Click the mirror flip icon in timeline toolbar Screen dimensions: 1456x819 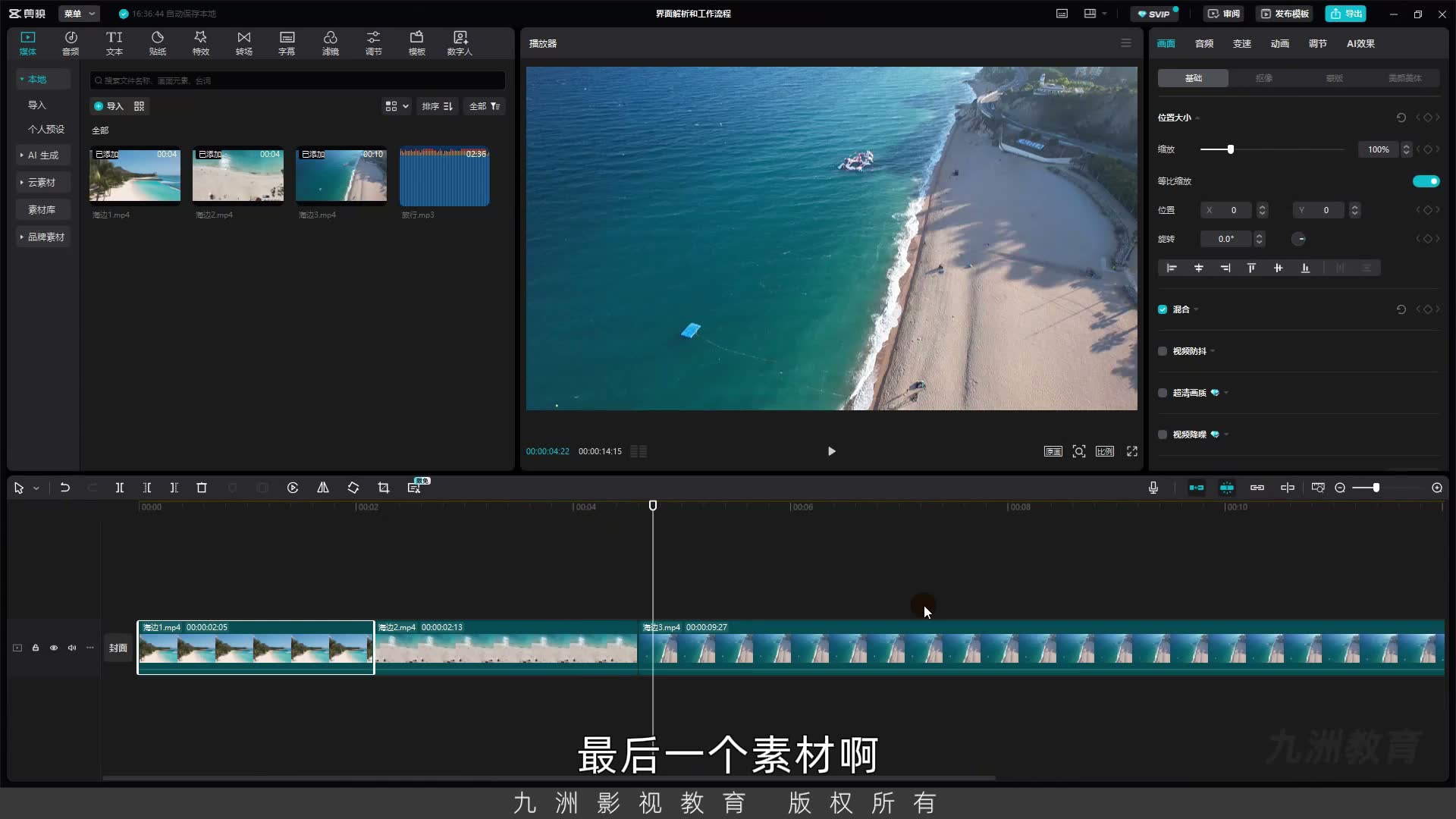click(x=323, y=488)
